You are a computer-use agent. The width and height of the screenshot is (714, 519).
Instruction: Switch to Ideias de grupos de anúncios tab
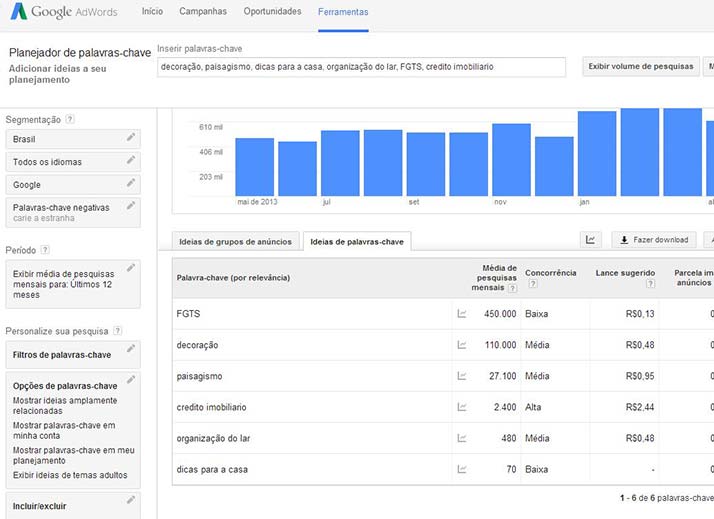pos(235,241)
